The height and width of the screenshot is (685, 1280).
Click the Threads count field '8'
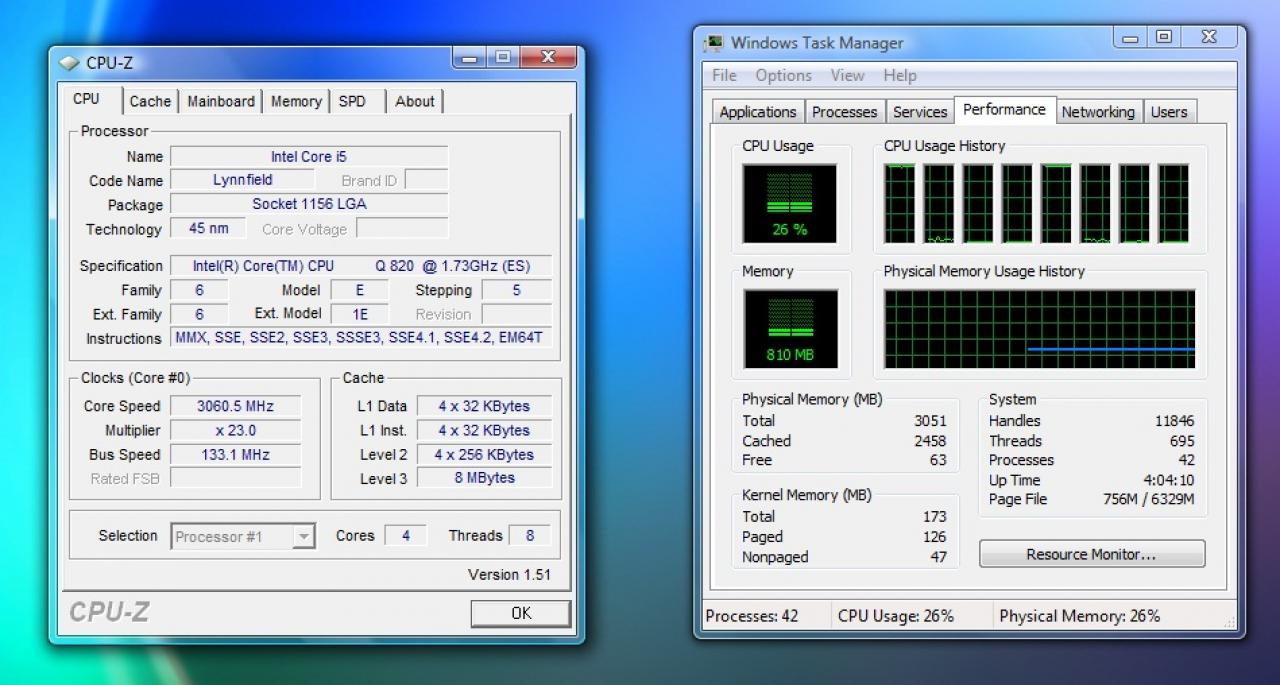pos(530,536)
